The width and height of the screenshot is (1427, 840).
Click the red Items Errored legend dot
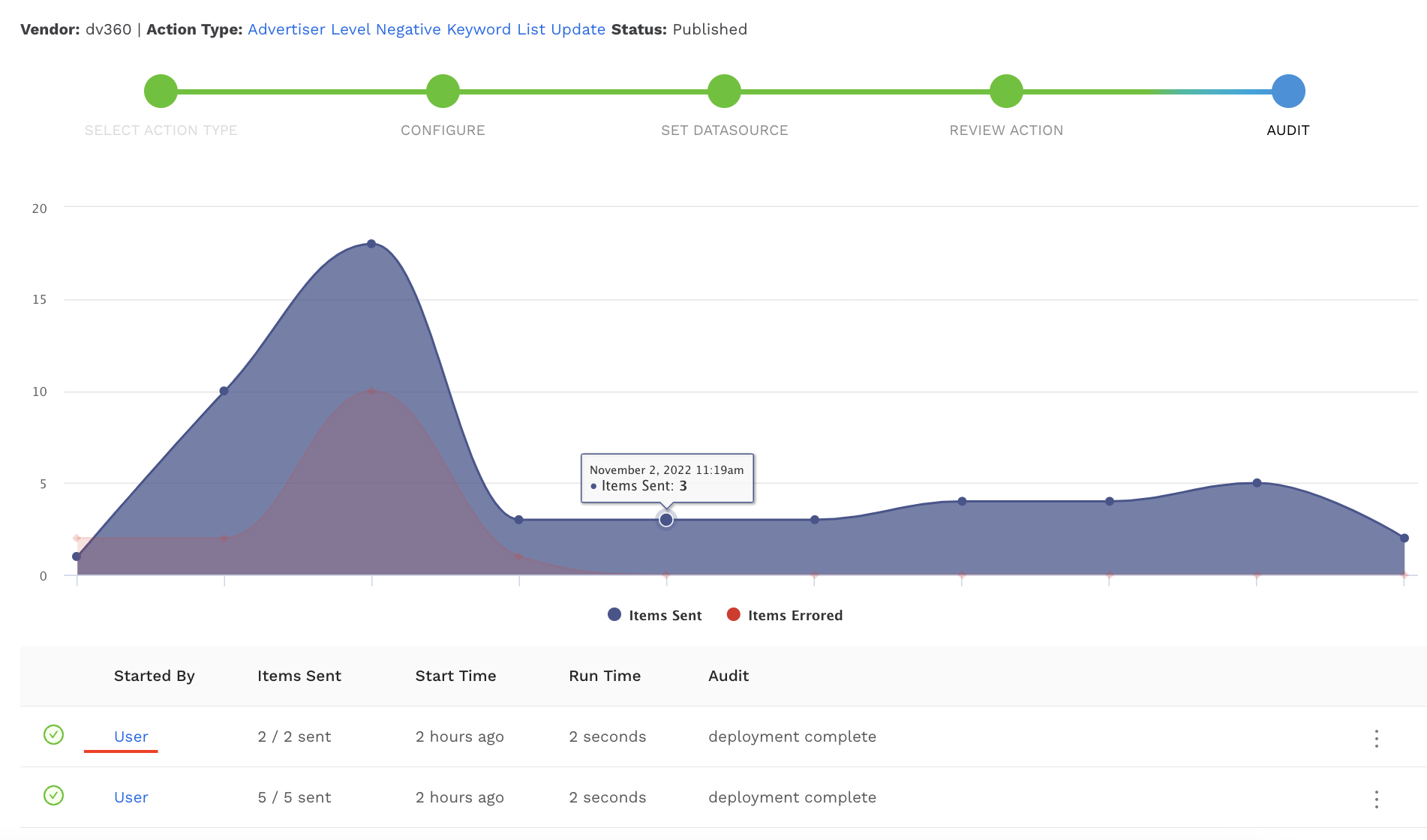coord(734,615)
